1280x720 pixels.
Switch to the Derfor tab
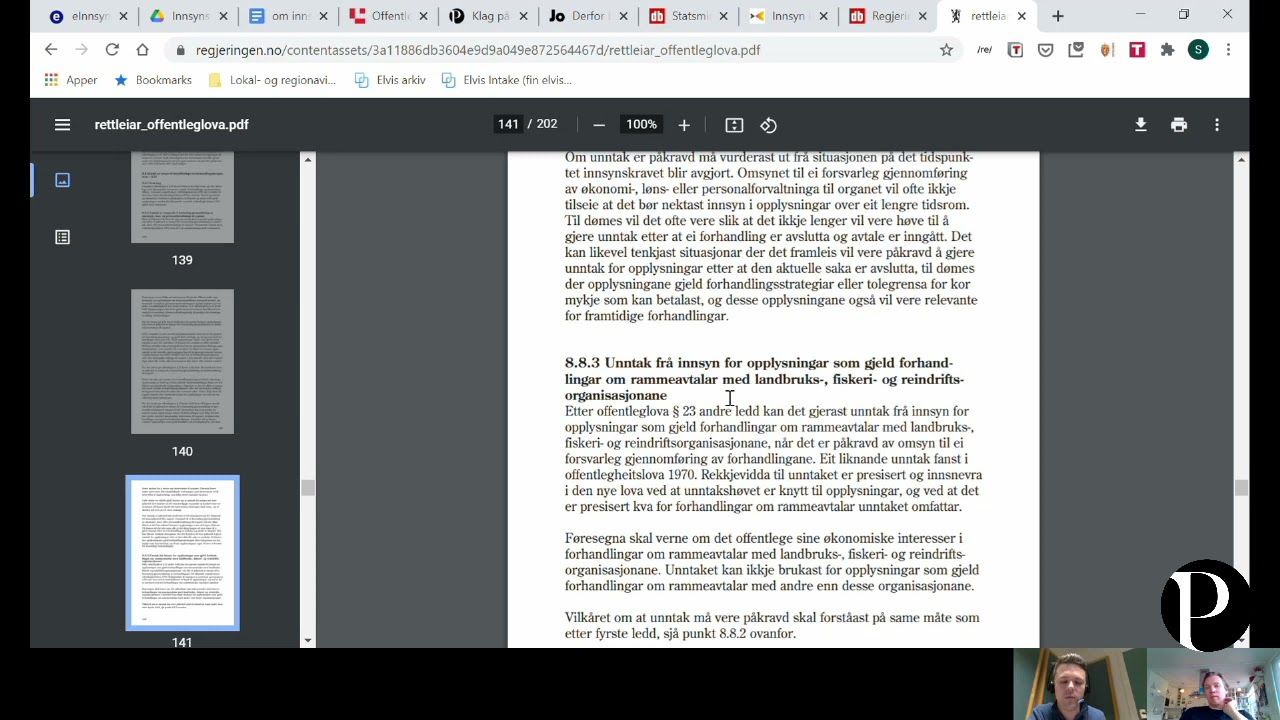pos(581,16)
